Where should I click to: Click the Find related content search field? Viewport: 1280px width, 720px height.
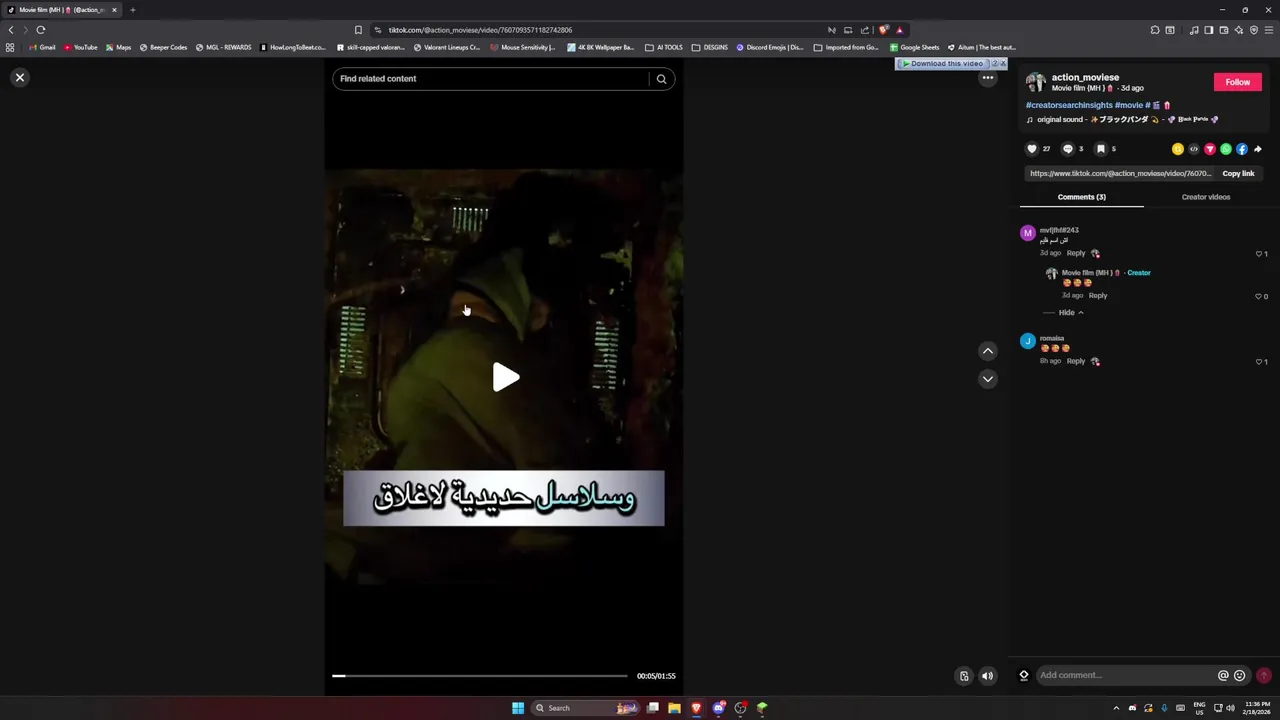pyautogui.click(x=490, y=79)
